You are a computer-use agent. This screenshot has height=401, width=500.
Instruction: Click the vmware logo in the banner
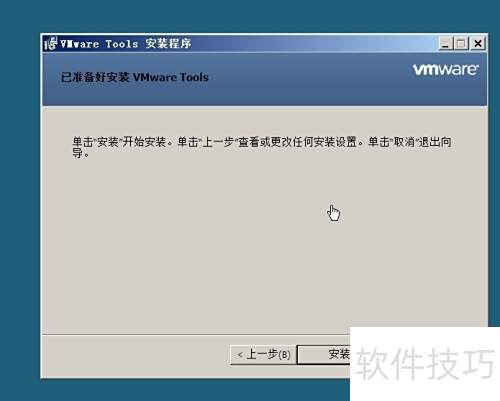[446, 69]
